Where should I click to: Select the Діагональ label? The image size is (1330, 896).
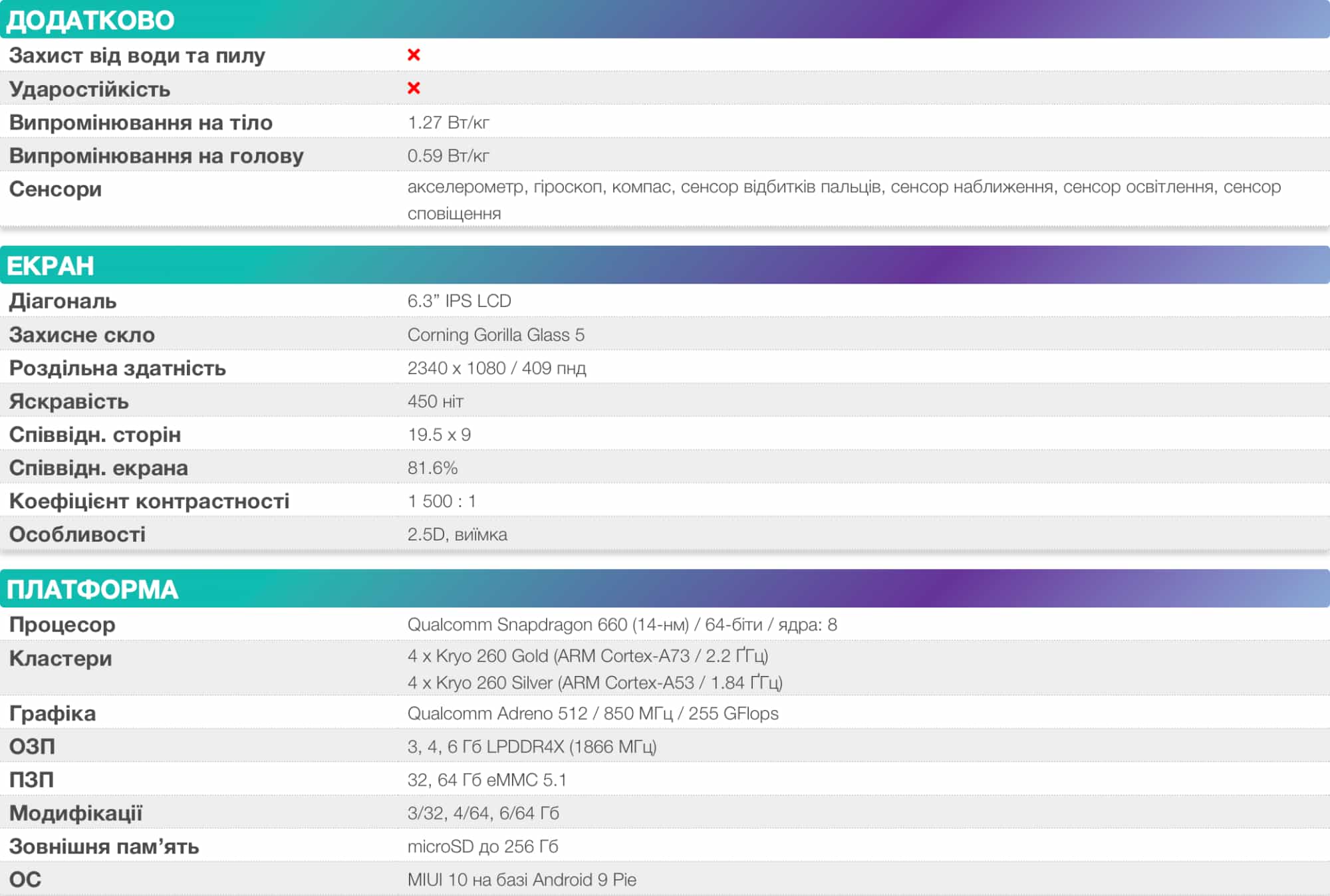tap(63, 301)
